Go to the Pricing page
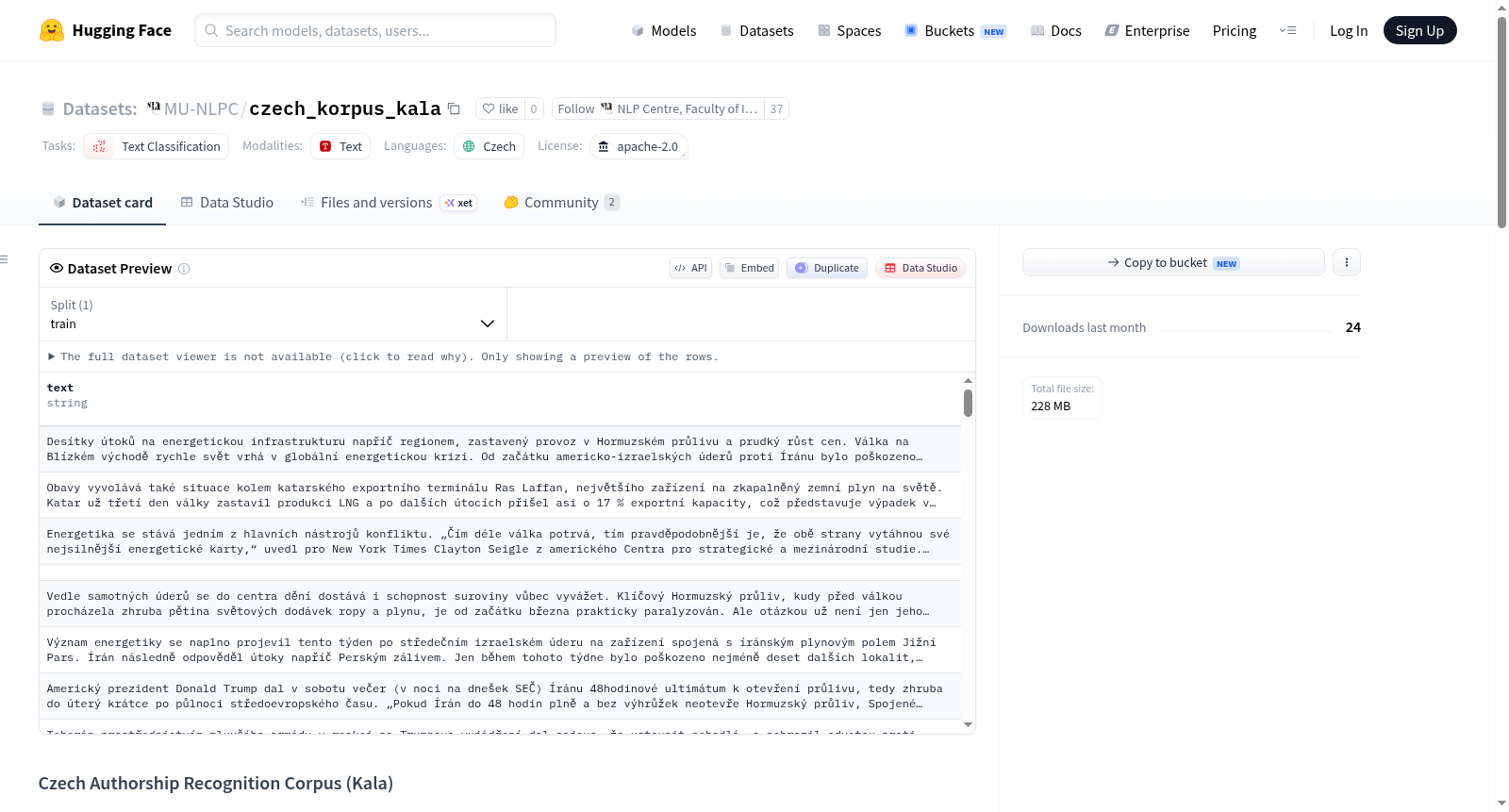 1235,31
